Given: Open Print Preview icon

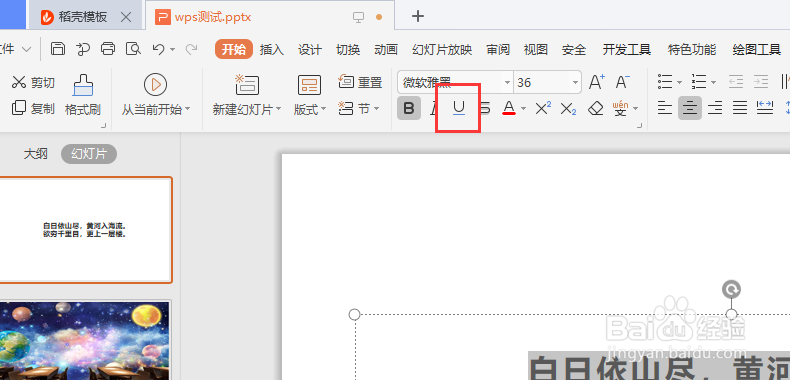Looking at the screenshot, I should coord(134,49).
